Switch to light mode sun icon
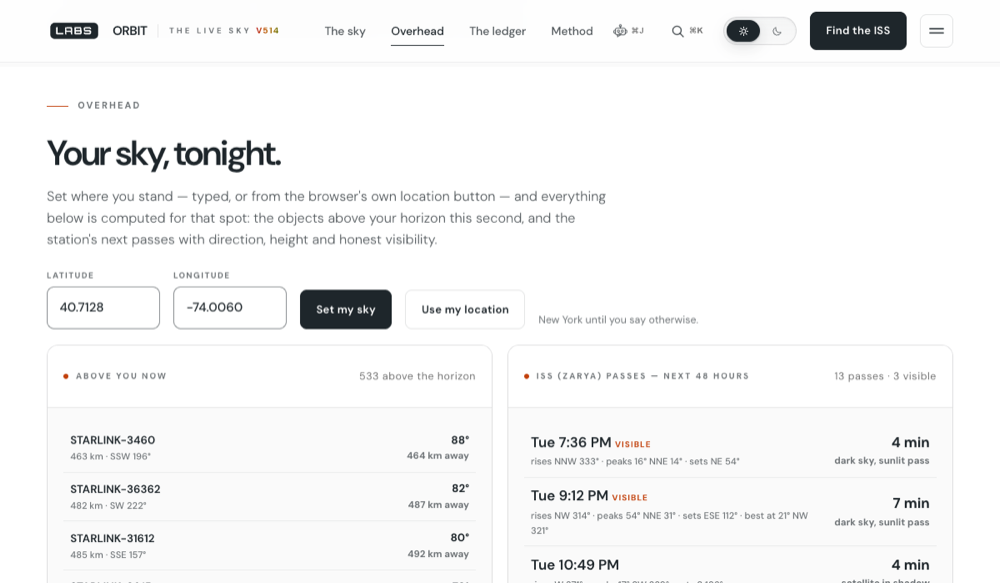This screenshot has width=1000, height=583. coord(743,31)
